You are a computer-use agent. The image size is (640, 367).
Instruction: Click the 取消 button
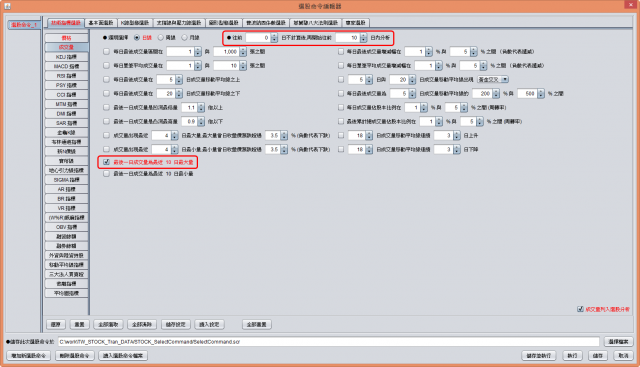(x=623, y=356)
